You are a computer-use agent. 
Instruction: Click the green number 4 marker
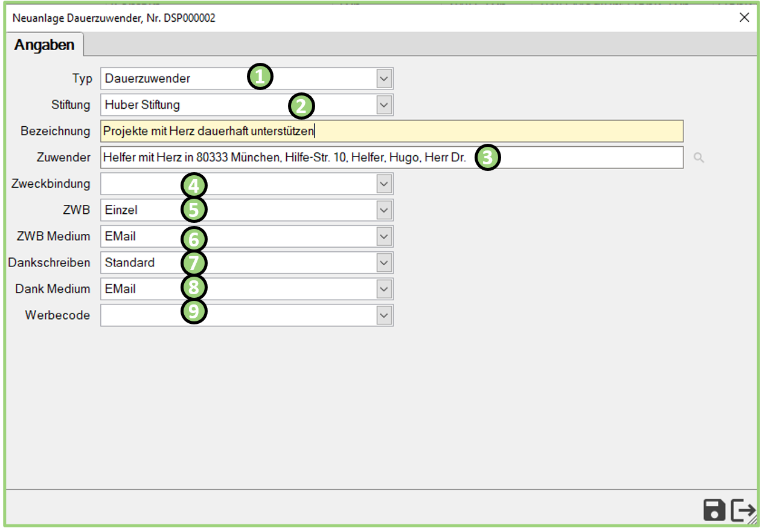[x=194, y=184]
